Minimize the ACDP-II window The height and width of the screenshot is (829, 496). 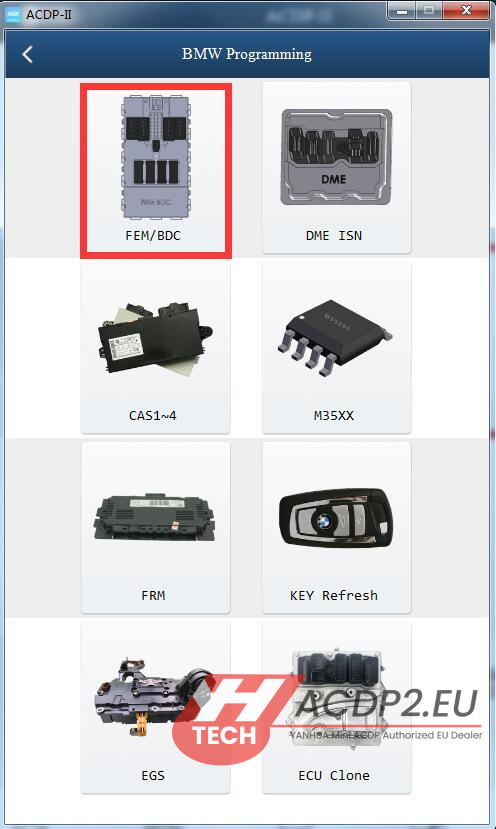pyautogui.click(x=402, y=11)
